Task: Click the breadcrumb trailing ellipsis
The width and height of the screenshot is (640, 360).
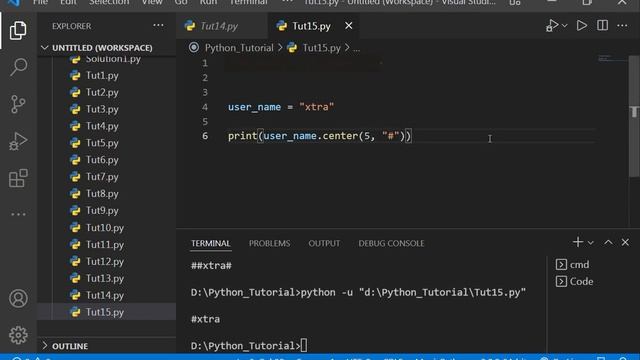Action: pos(356,48)
